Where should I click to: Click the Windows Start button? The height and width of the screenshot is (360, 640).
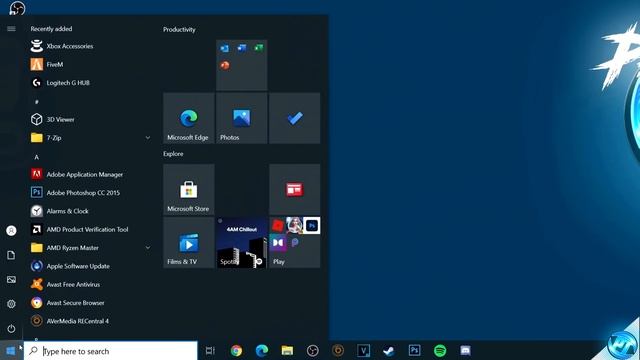click(11, 351)
